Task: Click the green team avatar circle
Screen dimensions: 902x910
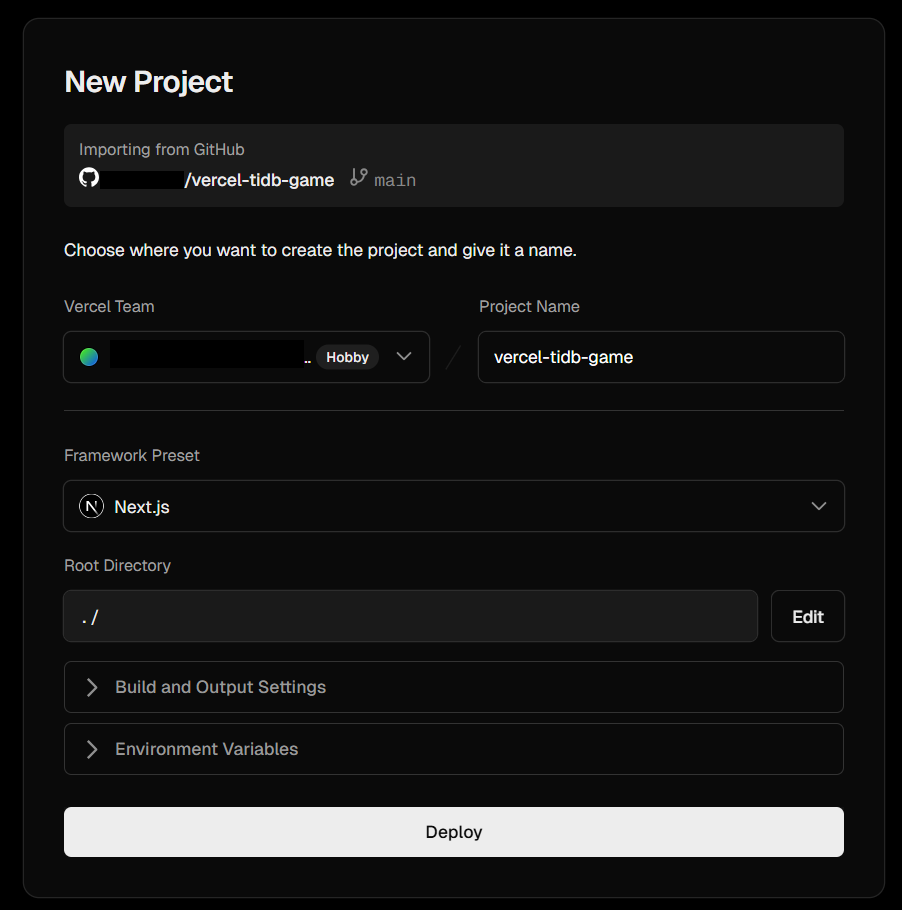Action: click(89, 357)
